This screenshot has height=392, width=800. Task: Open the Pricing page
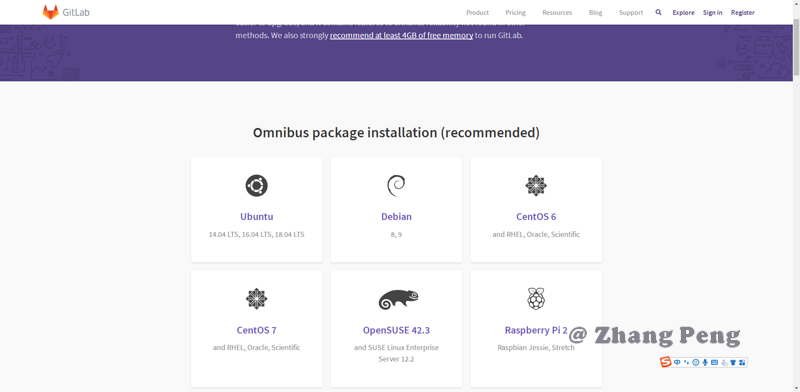click(515, 13)
